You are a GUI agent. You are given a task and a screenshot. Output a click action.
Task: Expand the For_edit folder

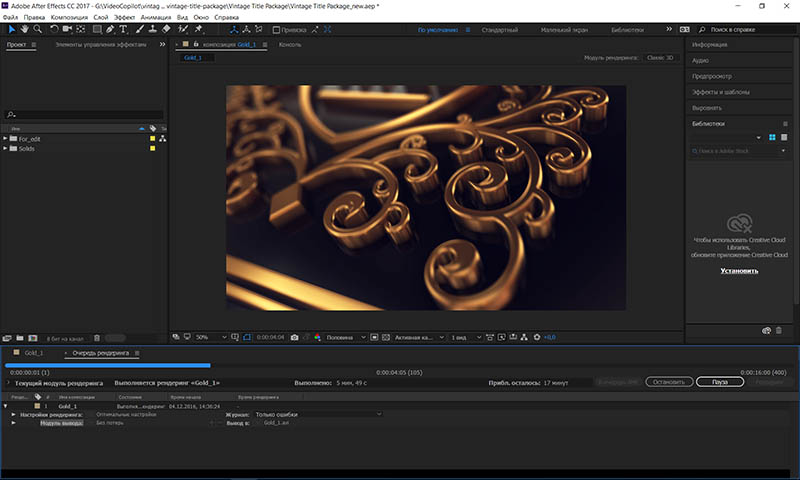5,139
